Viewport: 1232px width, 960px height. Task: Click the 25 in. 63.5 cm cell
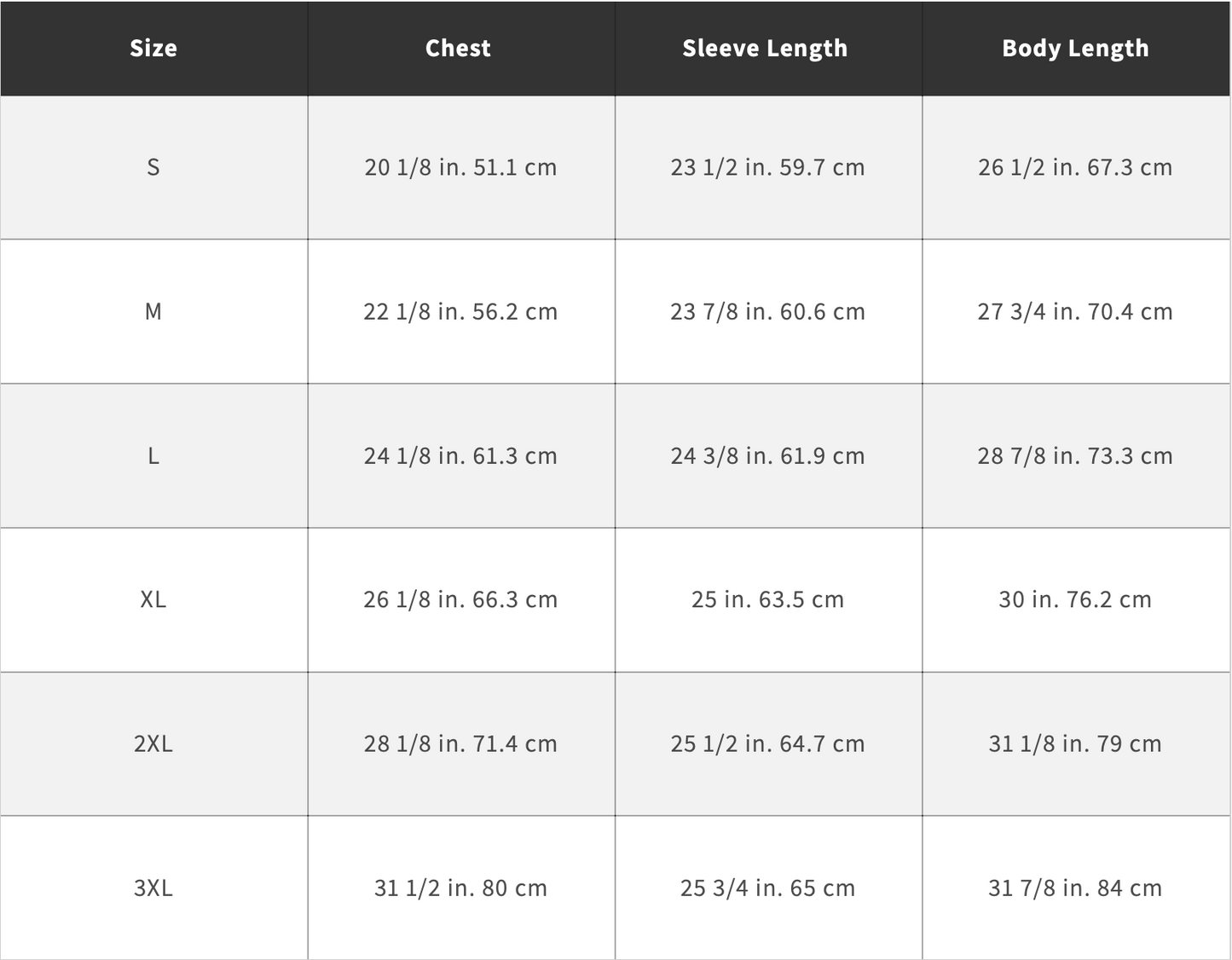click(767, 599)
